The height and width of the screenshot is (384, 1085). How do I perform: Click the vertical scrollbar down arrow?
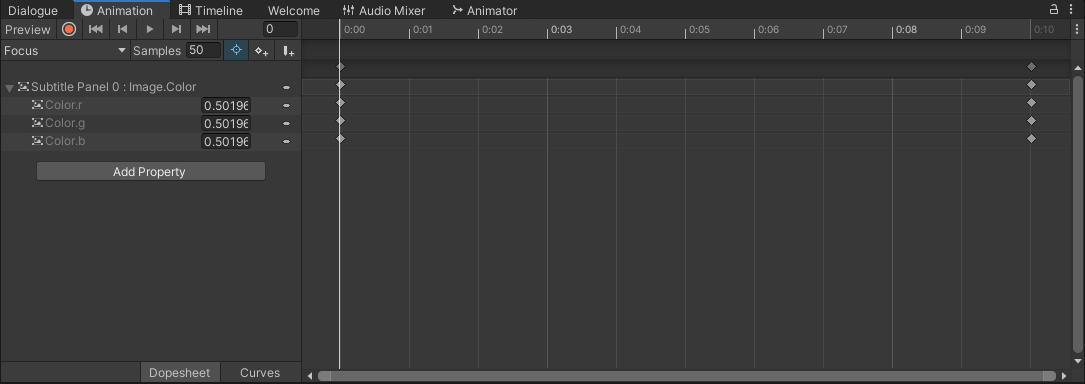pyautogui.click(x=1077, y=362)
